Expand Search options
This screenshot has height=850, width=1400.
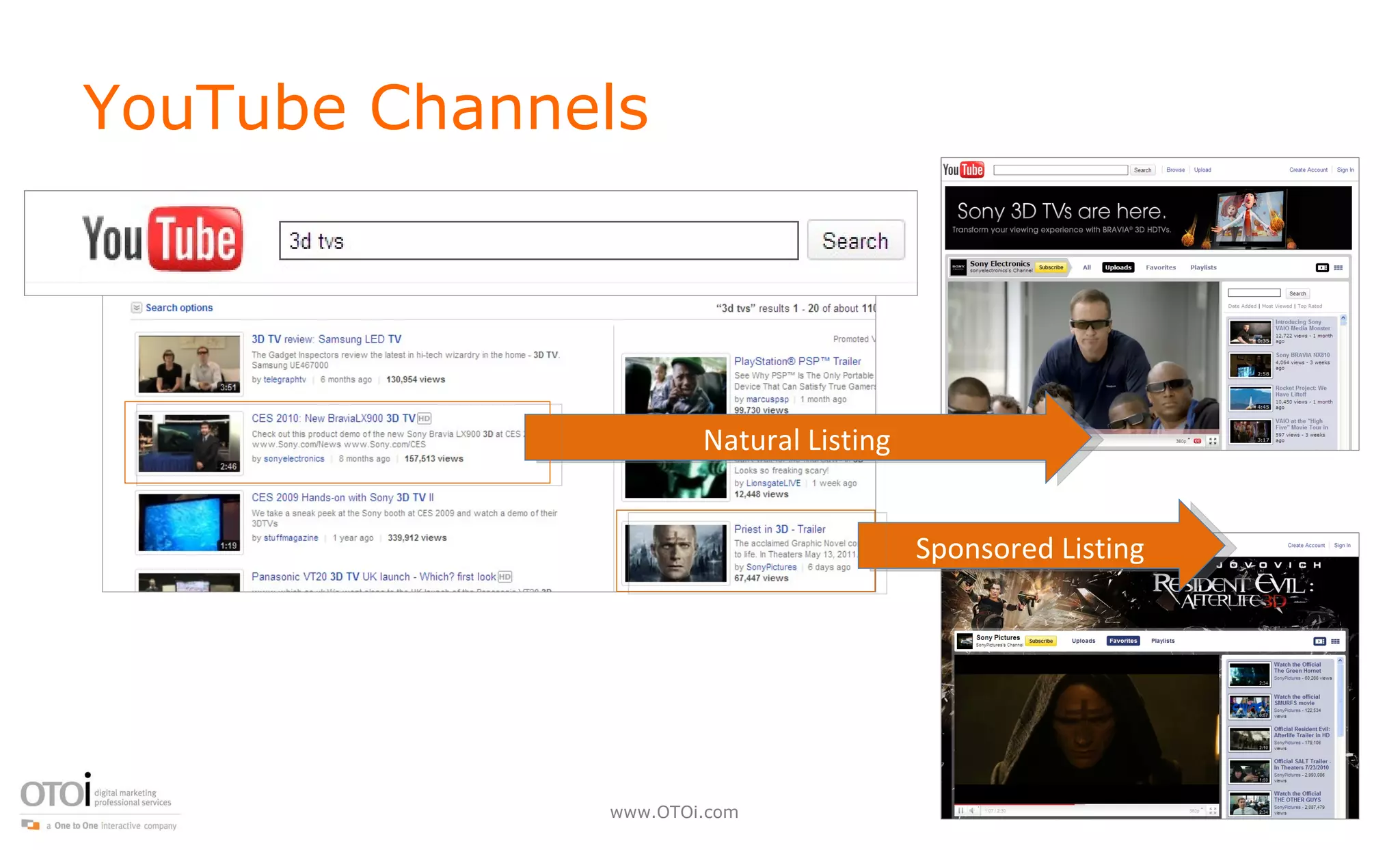pyautogui.click(x=172, y=308)
